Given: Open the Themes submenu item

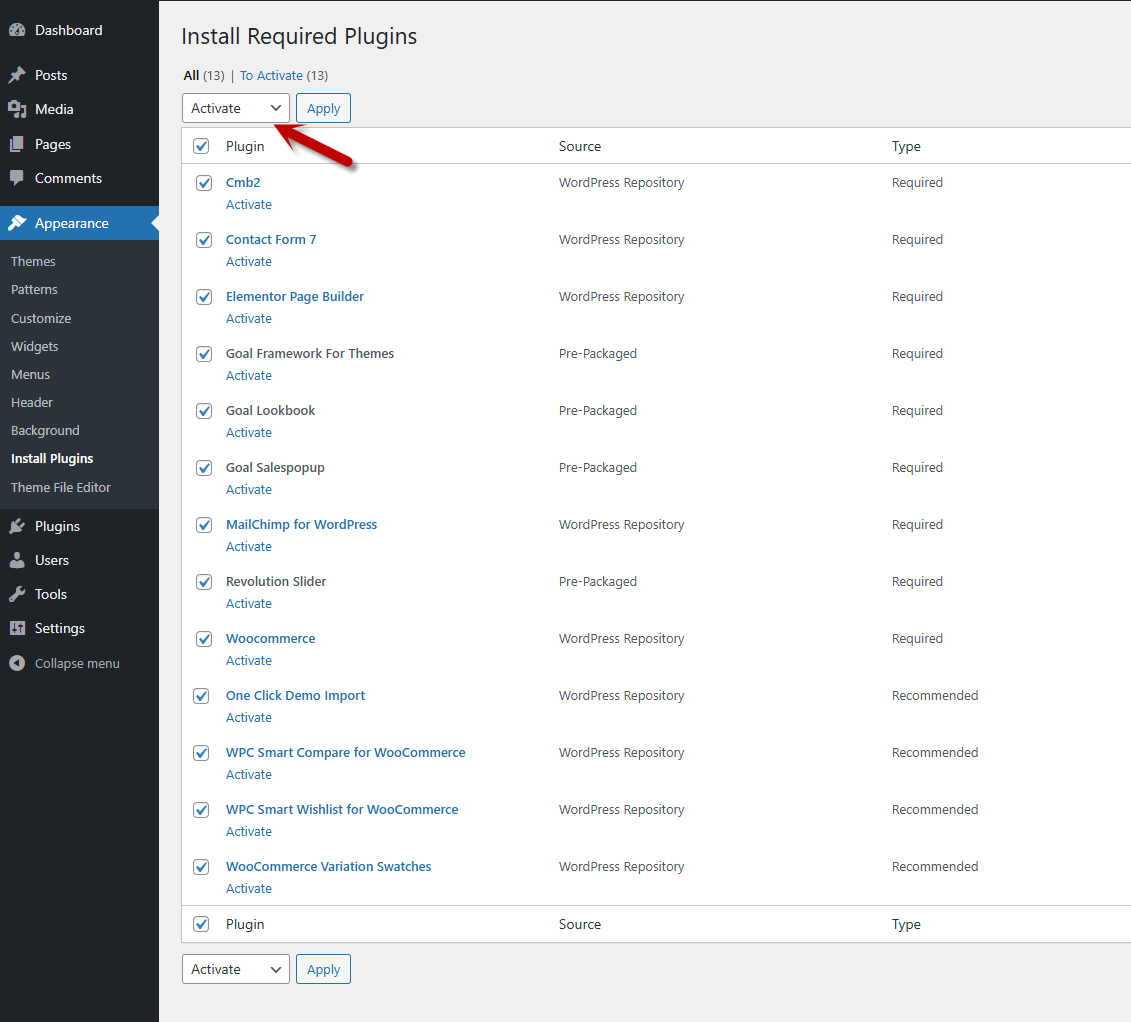Looking at the screenshot, I should pos(33,261).
